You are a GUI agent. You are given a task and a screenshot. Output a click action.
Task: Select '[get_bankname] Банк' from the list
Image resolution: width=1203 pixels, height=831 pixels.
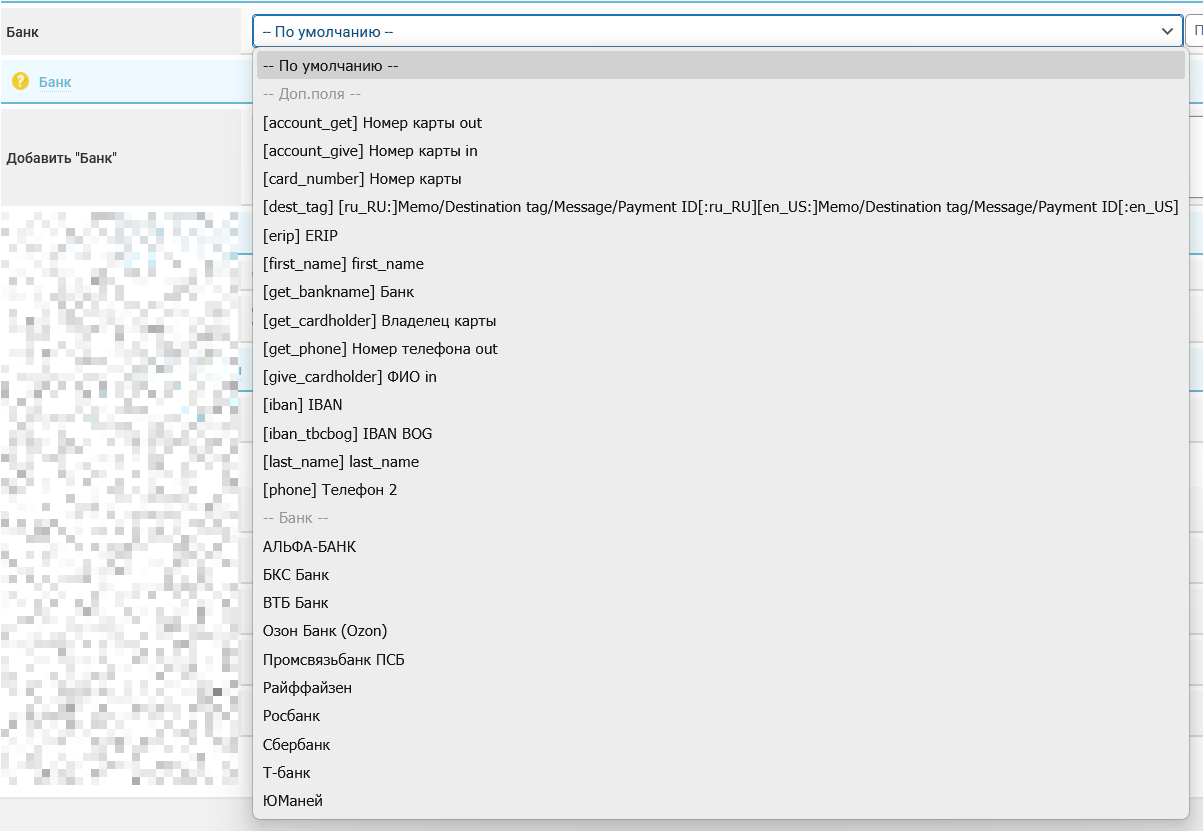click(x=338, y=292)
